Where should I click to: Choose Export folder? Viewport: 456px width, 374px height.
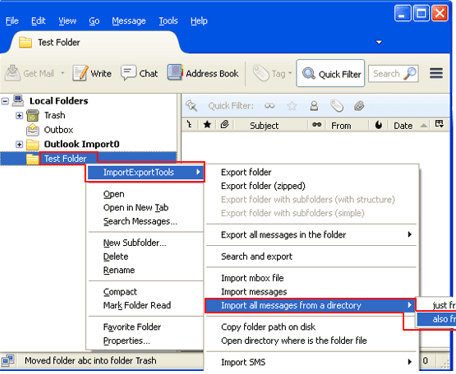(246, 172)
